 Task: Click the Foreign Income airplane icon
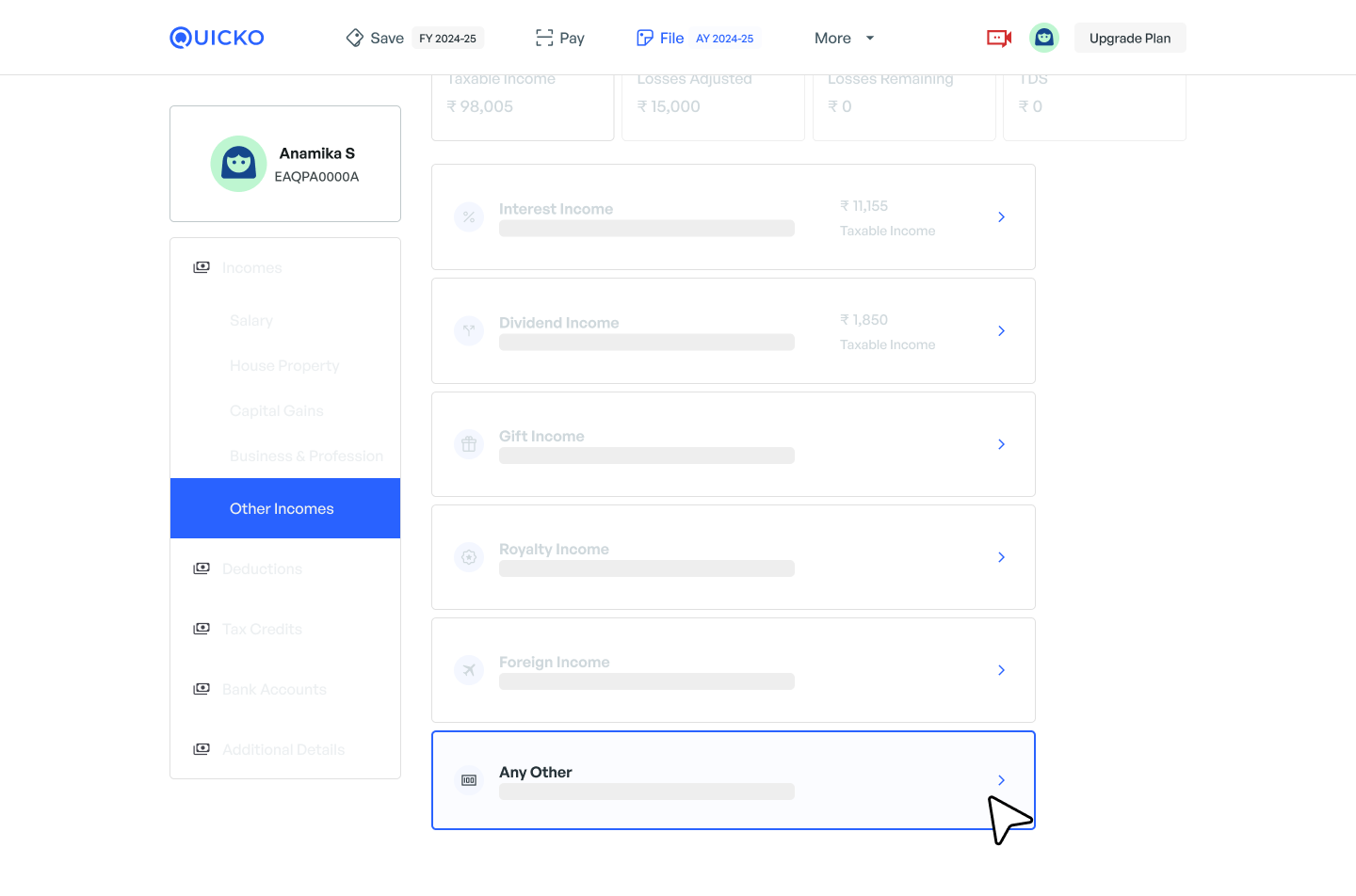tap(469, 670)
